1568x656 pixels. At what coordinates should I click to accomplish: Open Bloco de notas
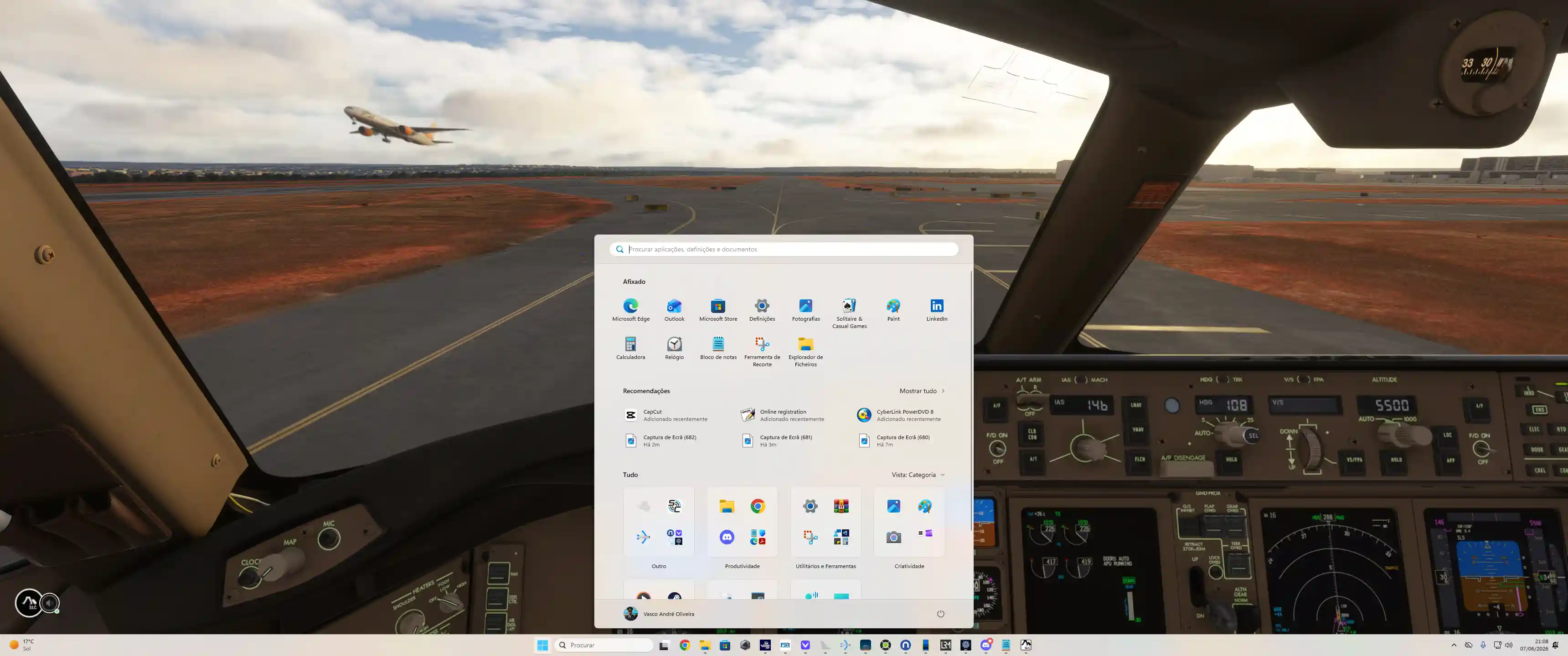click(717, 348)
